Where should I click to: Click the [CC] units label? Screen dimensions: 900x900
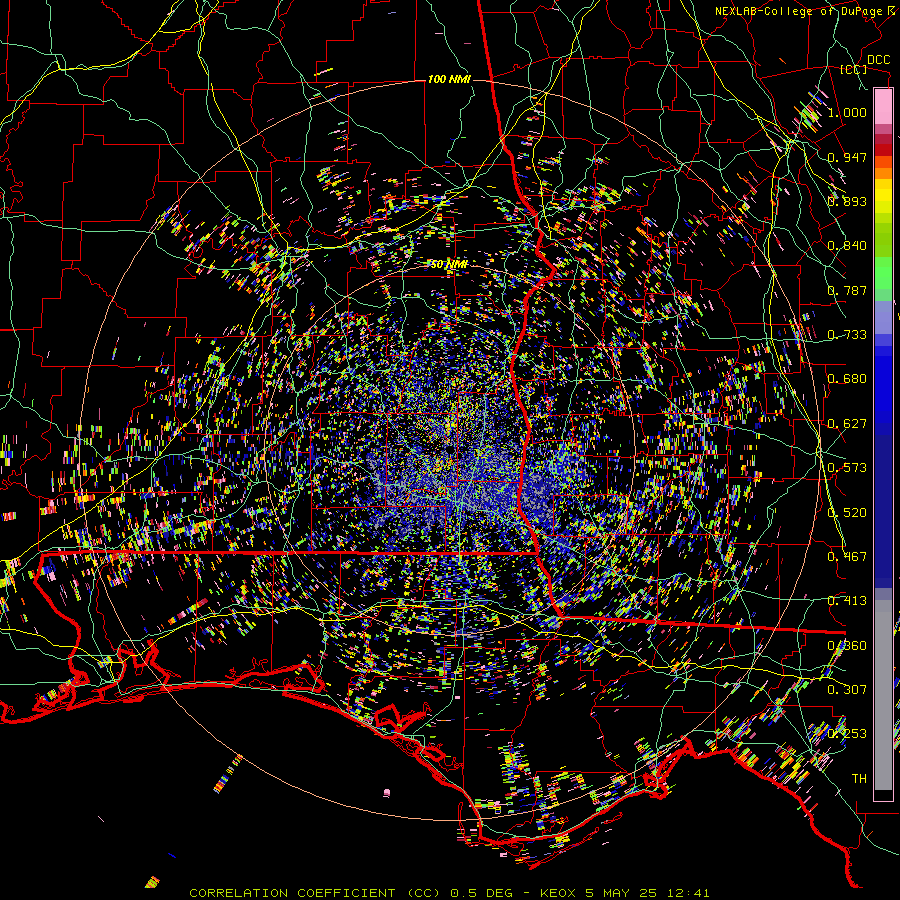(854, 69)
